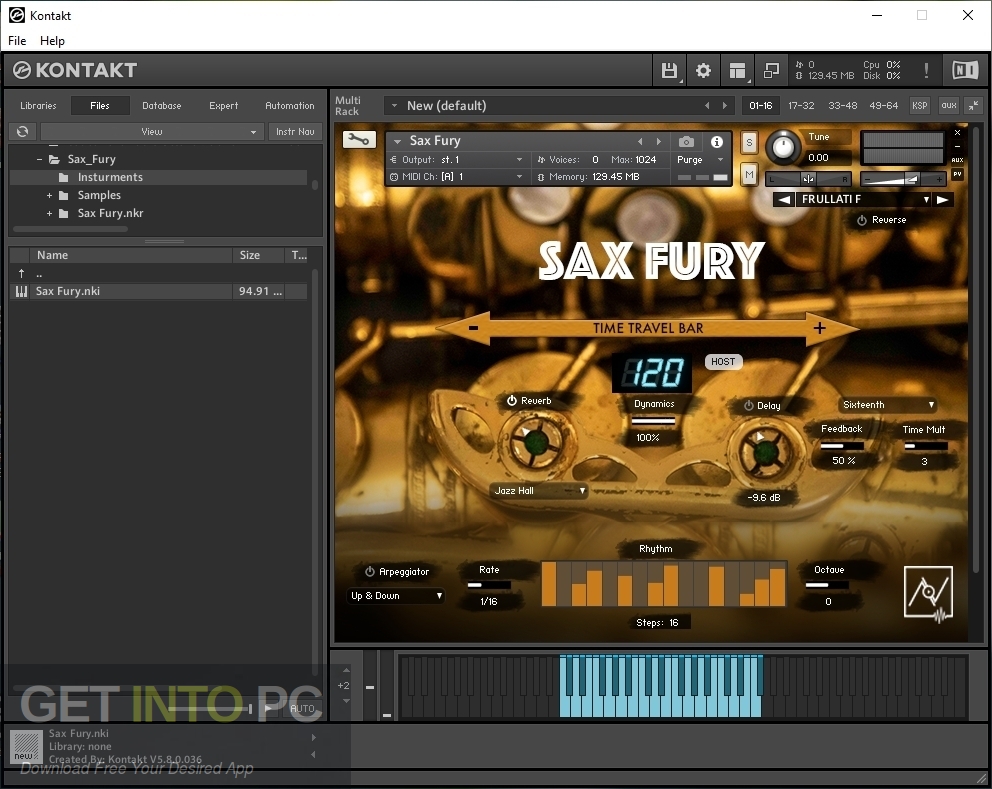Select previous instrument arrow in Sax Fury header

(640, 142)
